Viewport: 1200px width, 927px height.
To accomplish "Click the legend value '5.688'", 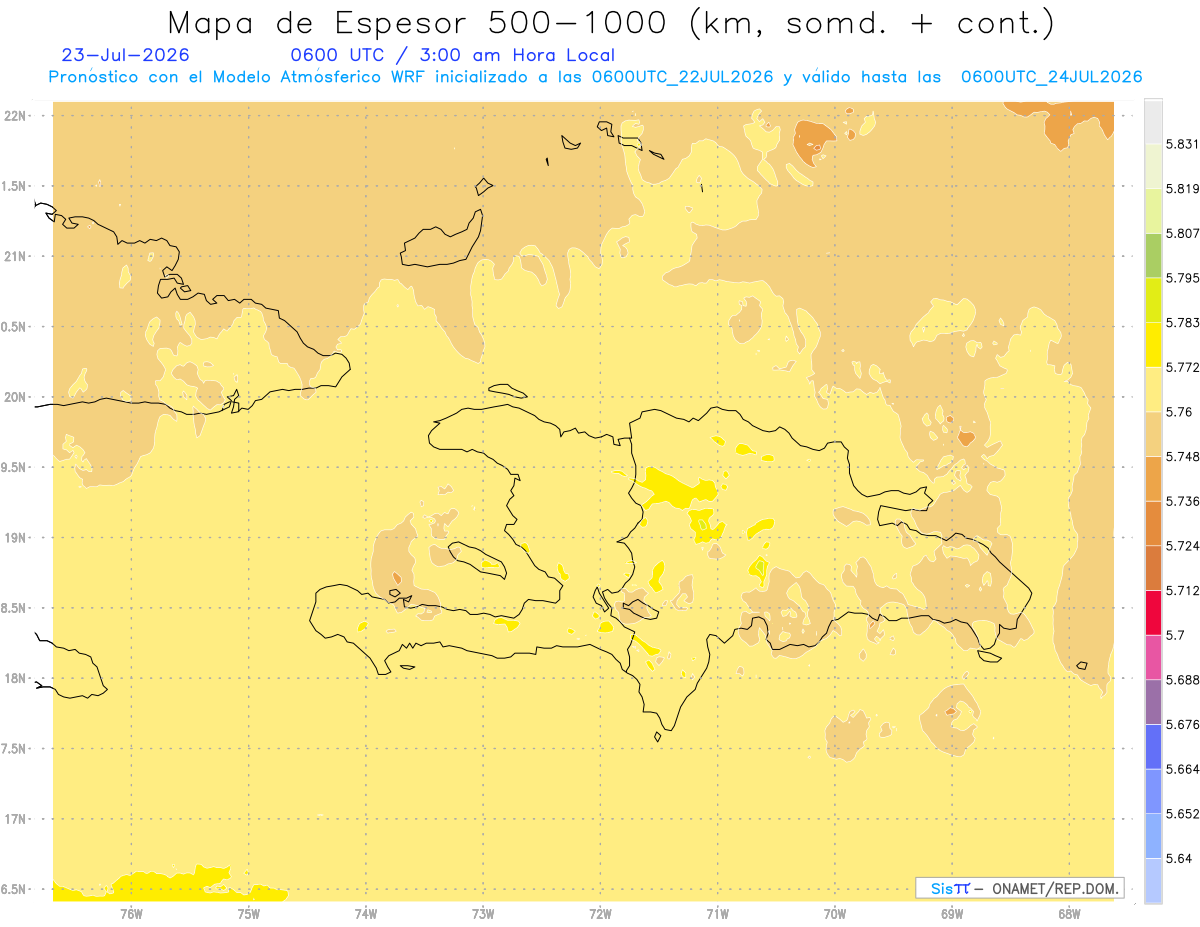I will click(1183, 680).
